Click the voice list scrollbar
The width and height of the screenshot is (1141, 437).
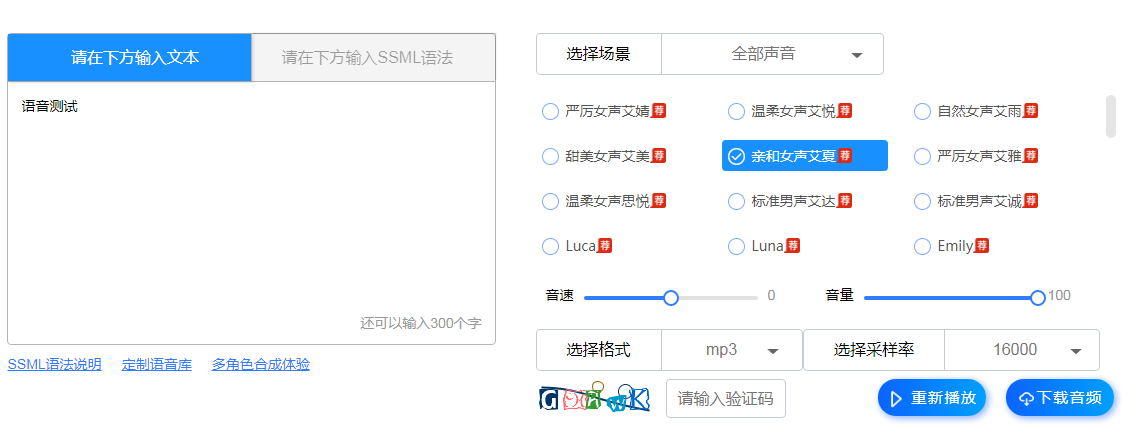(1110, 116)
